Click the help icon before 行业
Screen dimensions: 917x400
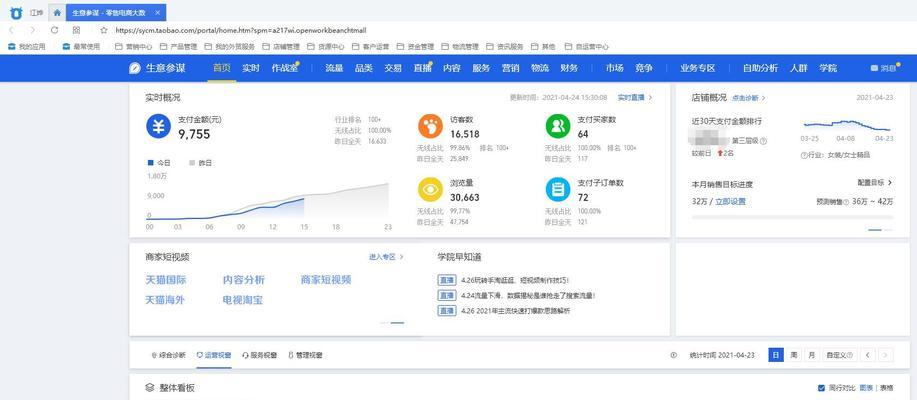click(804, 155)
